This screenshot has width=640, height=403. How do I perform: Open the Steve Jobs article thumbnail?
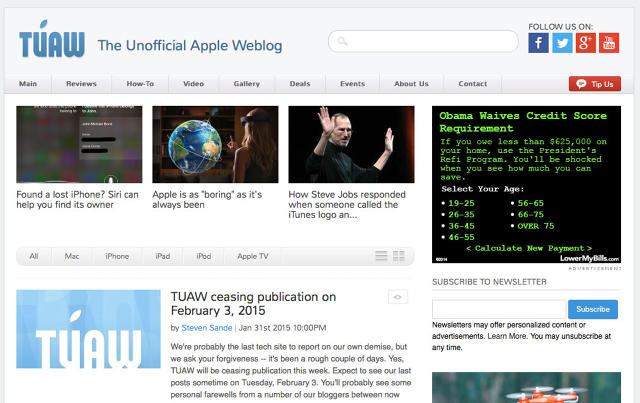point(351,144)
